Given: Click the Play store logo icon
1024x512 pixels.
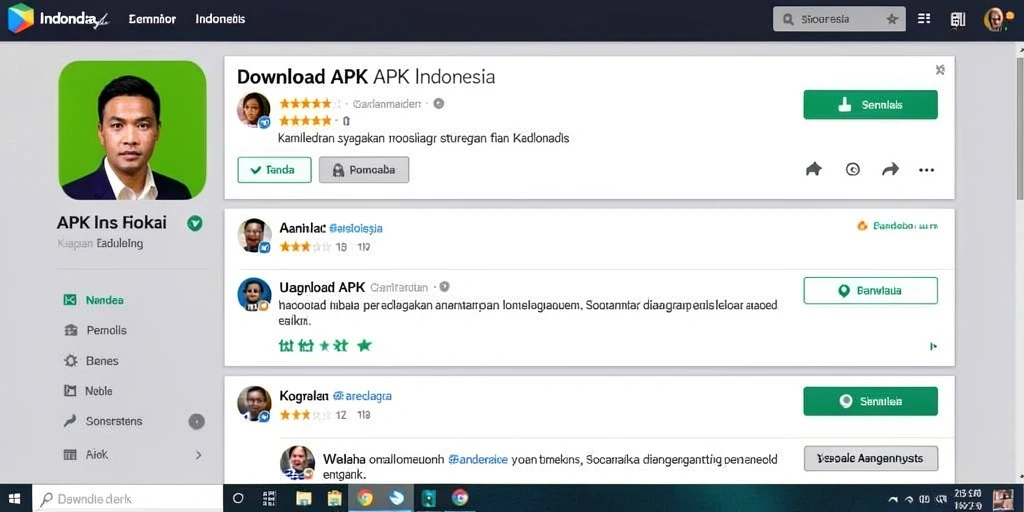Looking at the screenshot, I should pos(20,18).
